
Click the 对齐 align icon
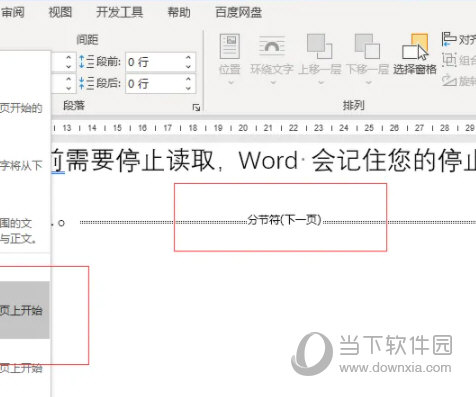click(449, 39)
